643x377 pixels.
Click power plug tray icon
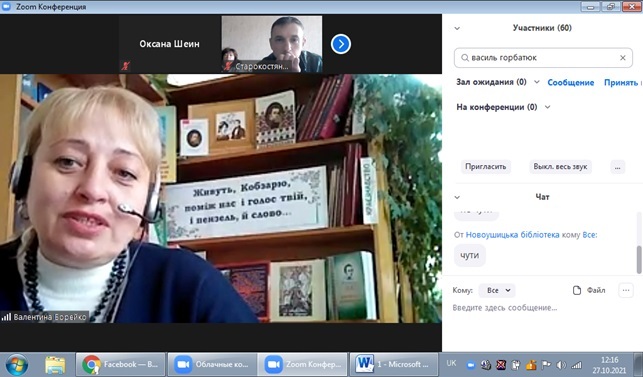(516, 364)
